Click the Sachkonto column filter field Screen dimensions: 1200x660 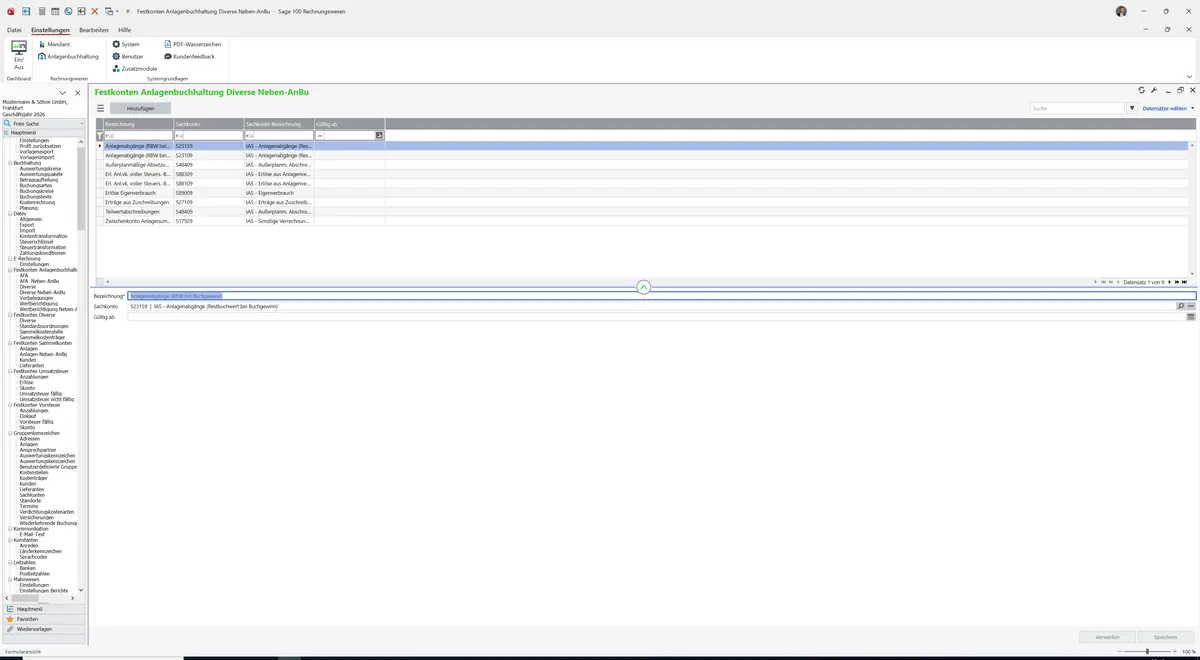coord(208,135)
